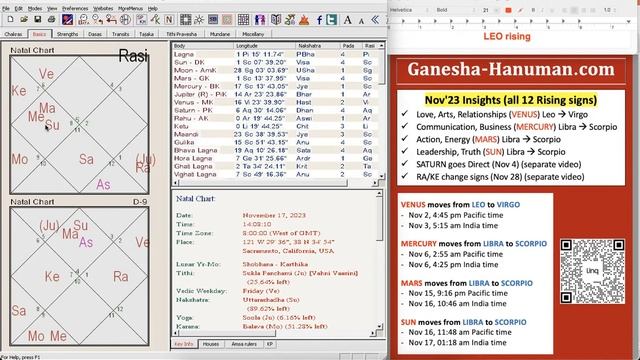Open the Modes menu
Viewport: 640px width, 360px height.
click(x=35, y=8)
